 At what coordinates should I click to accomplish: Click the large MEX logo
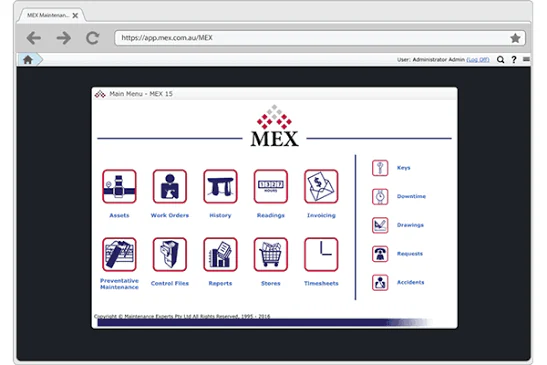click(275, 126)
